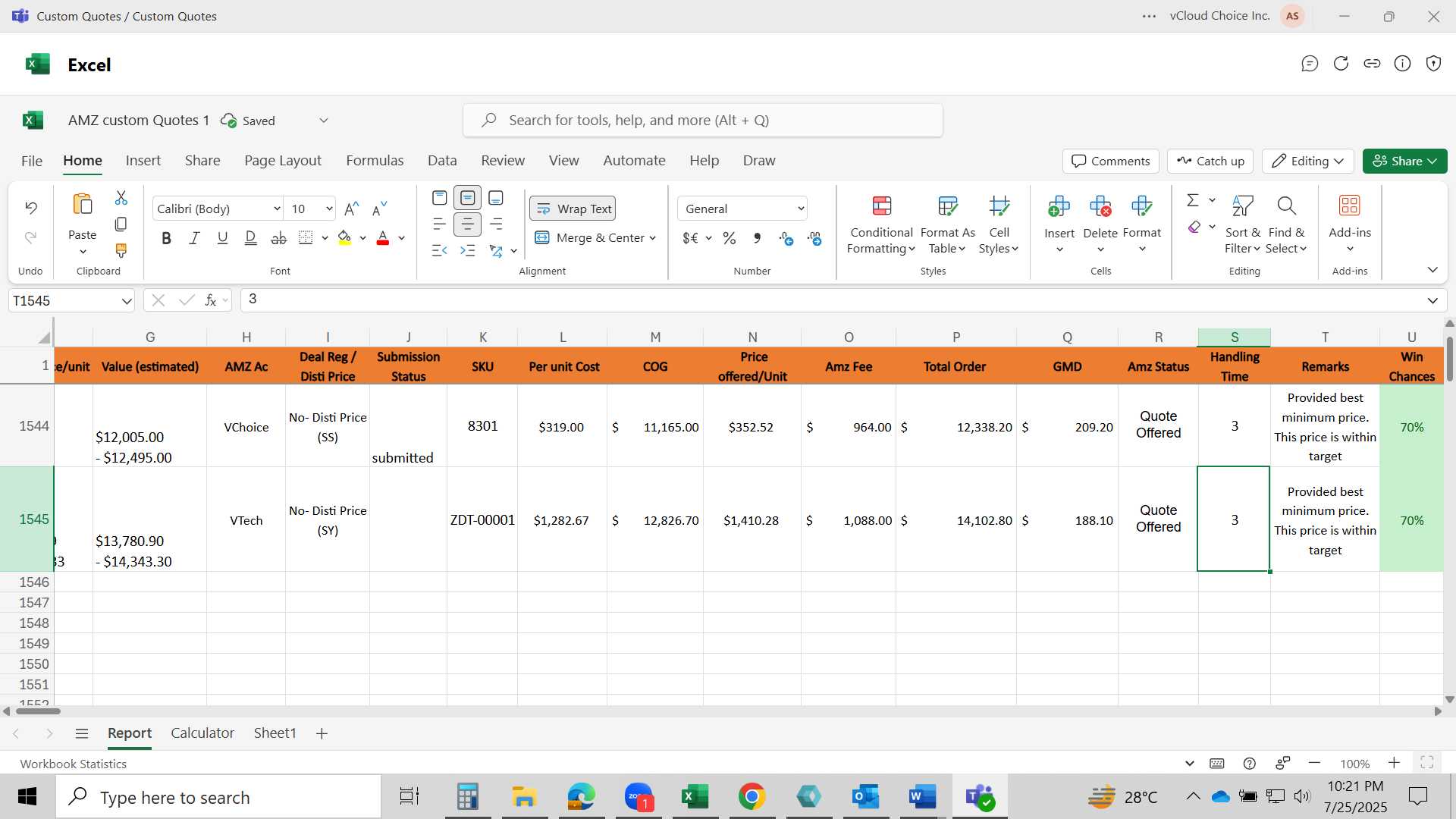Open Conditional Formatting icon
1456x819 pixels.
click(881, 206)
